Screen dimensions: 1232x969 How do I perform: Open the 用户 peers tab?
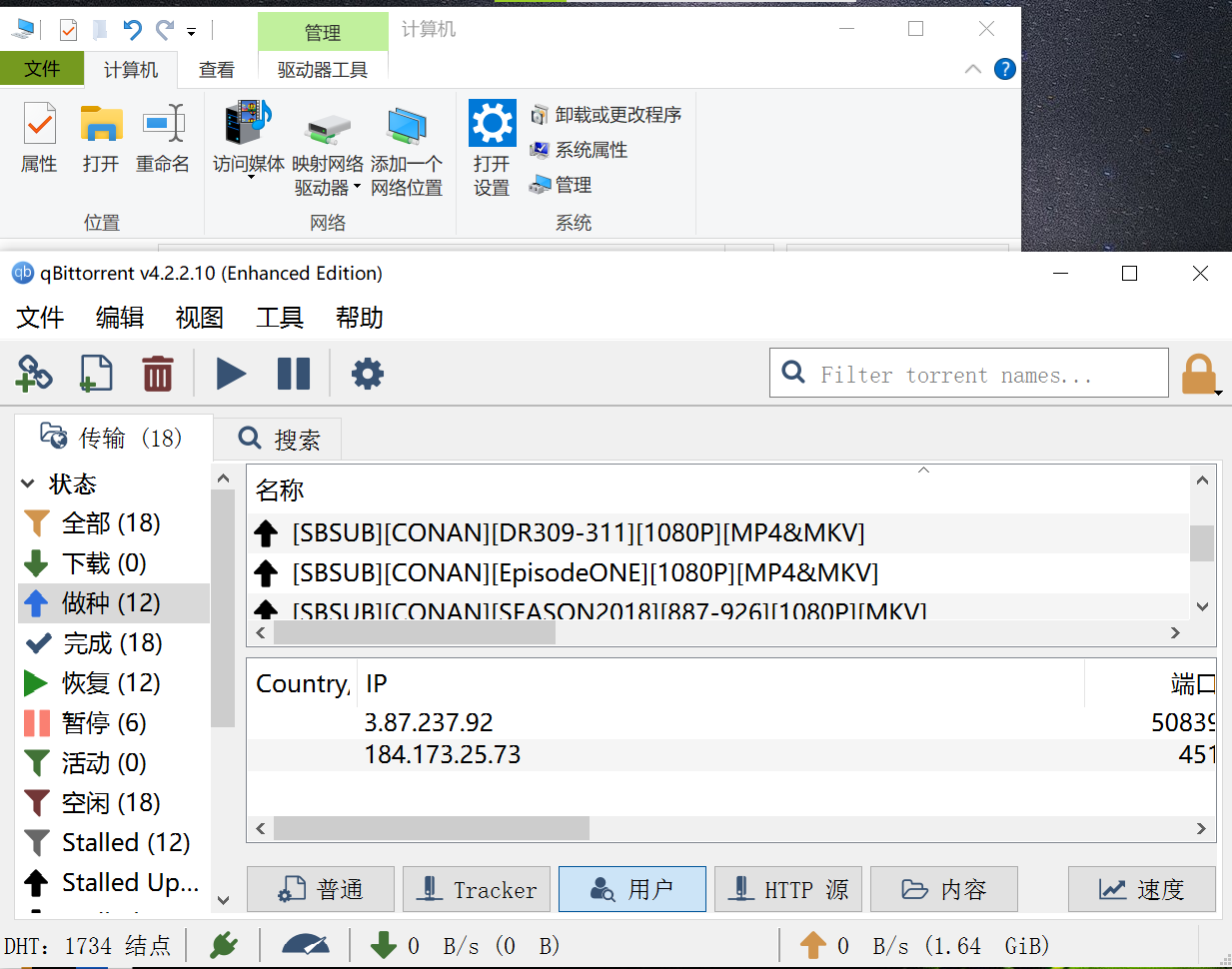tap(632, 889)
